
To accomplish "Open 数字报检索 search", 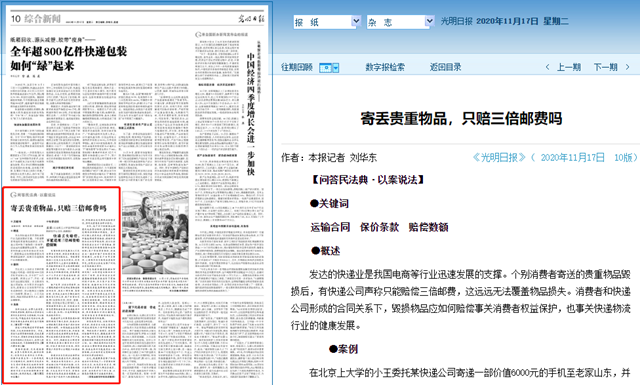I will [385, 67].
